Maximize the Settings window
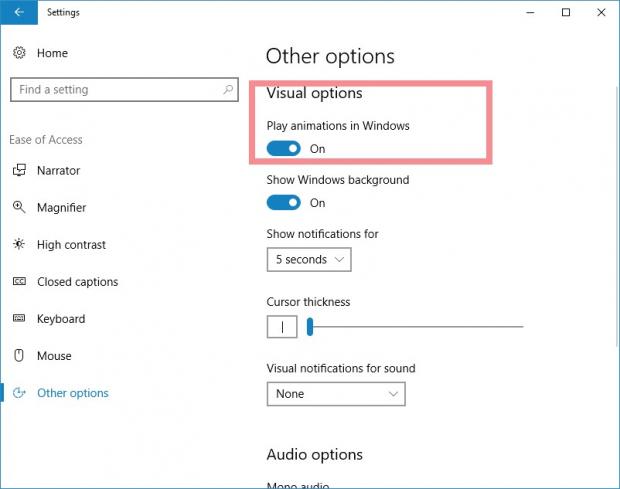 (566, 13)
